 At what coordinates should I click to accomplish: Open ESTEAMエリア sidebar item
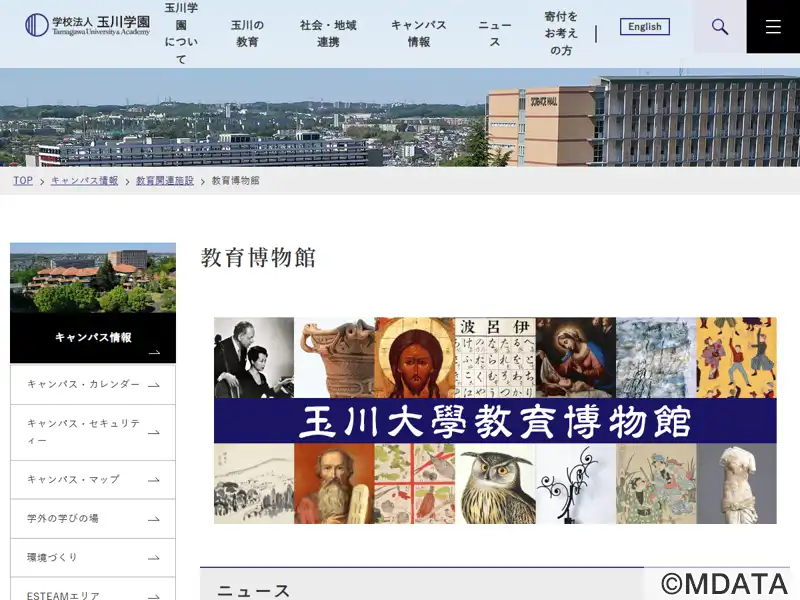point(93,590)
